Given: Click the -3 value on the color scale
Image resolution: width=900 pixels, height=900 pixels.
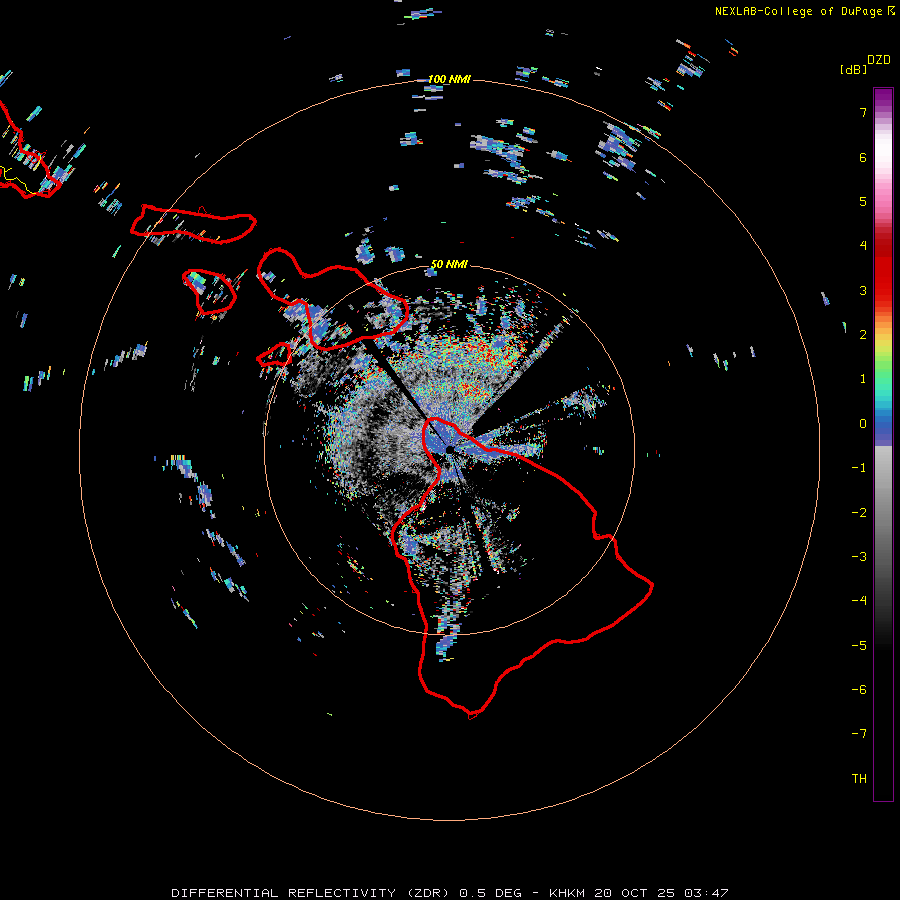Looking at the screenshot, I should tap(859, 557).
